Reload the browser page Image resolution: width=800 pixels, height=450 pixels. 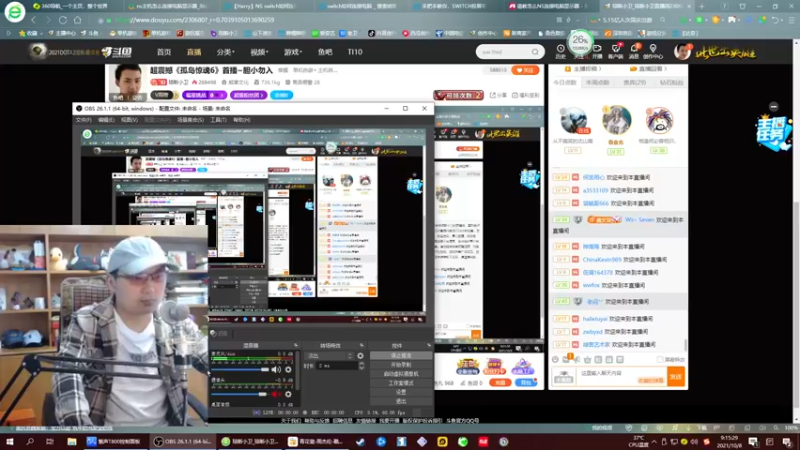click(63, 20)
